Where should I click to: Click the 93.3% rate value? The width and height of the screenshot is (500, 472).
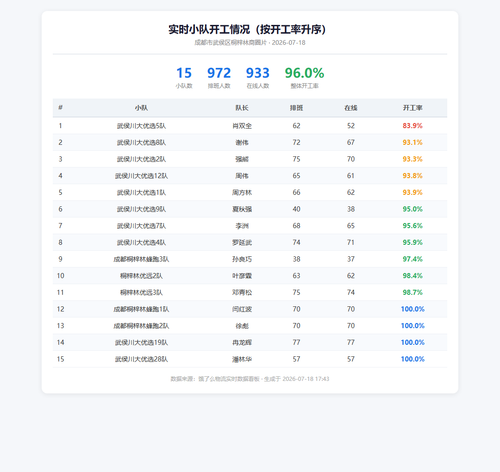pyautogui.click(x=412, y=159)
